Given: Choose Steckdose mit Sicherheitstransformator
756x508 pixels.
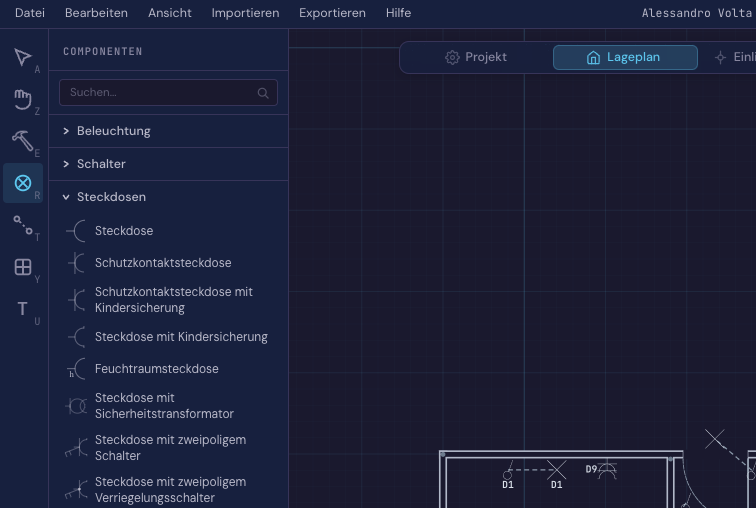Looking at the screenshot, I should [x=164, y=406].
